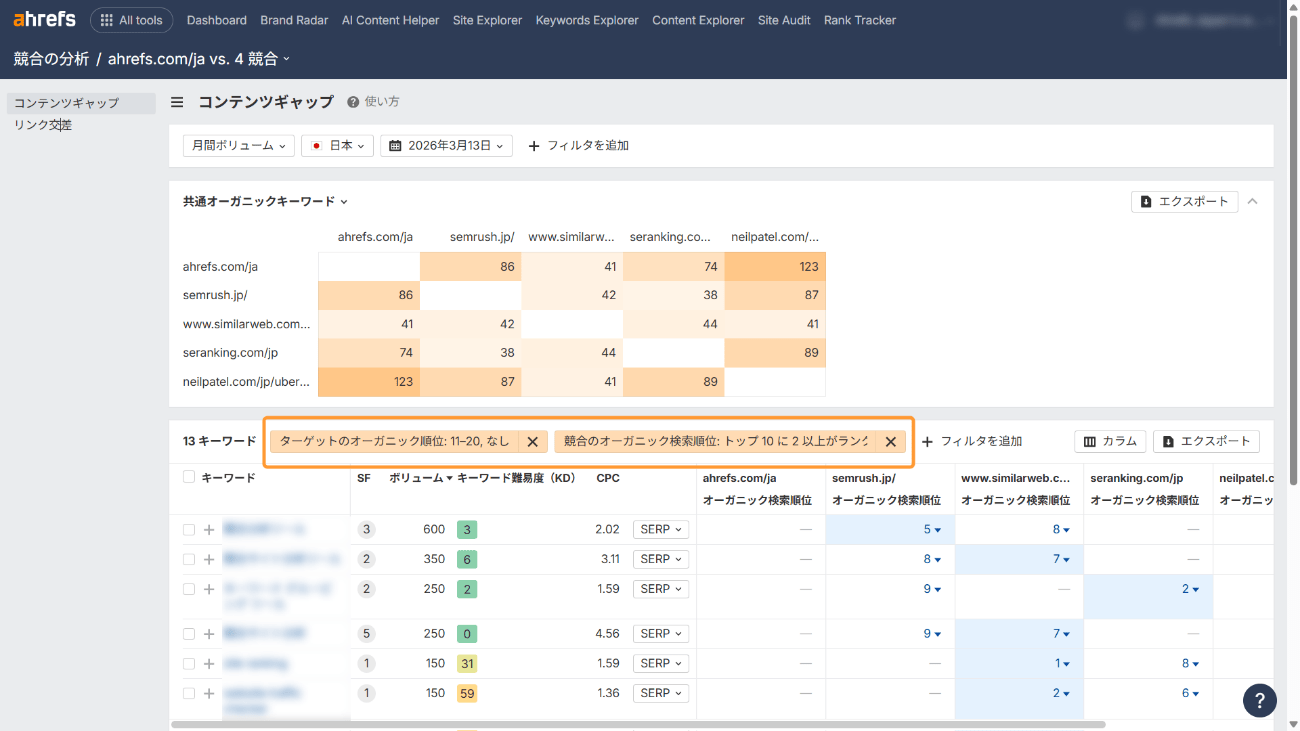Click the Japan flag icon in the country filter
Image resolution: width=1300 pixels, height=731 pixels.
point(315,144)
